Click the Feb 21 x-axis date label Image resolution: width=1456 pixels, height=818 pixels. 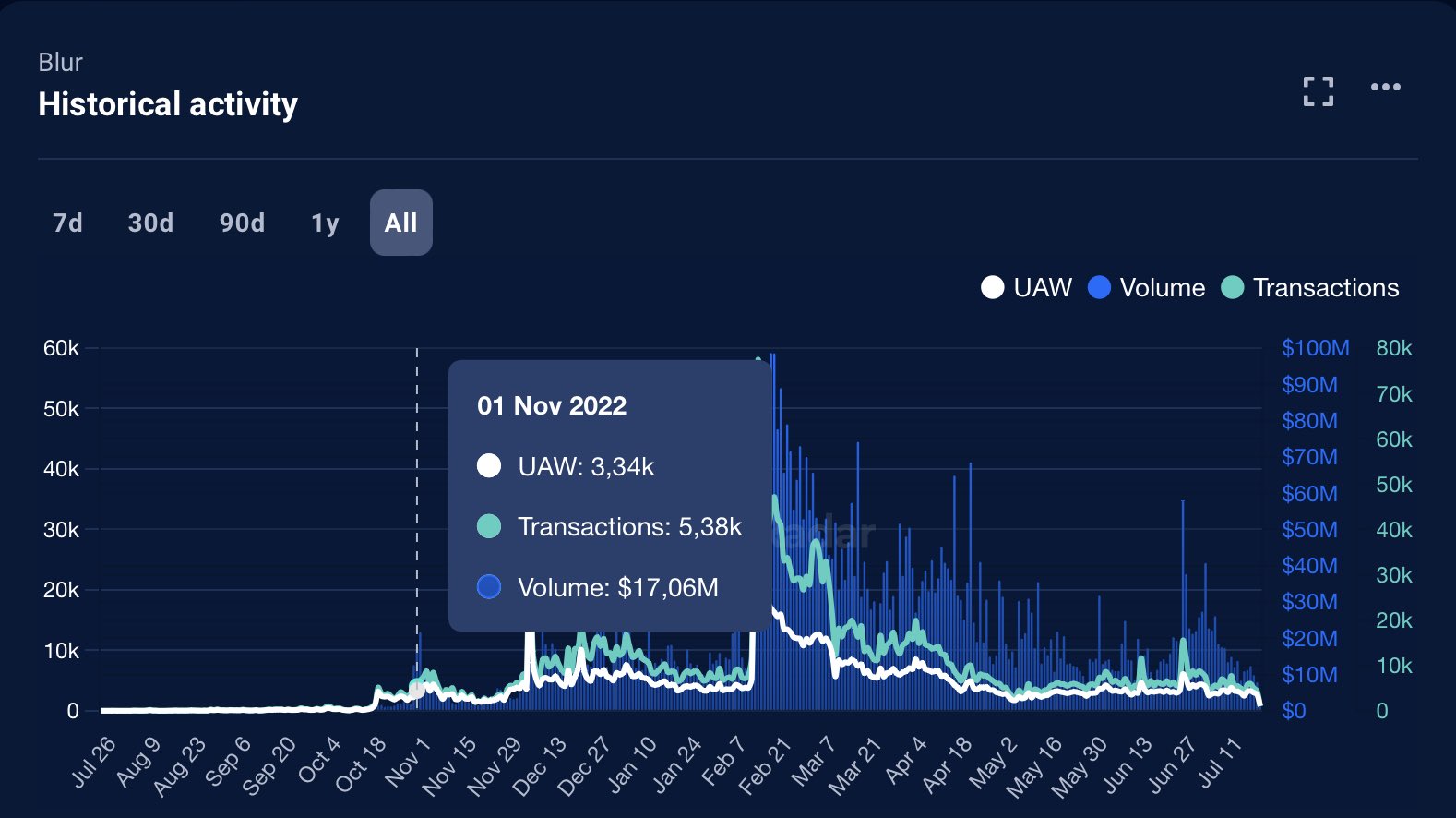[x=765, y=766]
